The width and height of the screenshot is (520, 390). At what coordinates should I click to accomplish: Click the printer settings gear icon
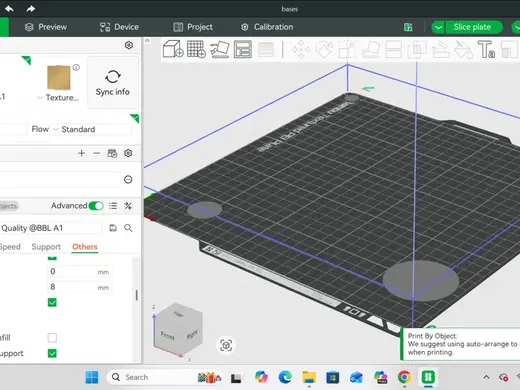(x=129, y=45)
